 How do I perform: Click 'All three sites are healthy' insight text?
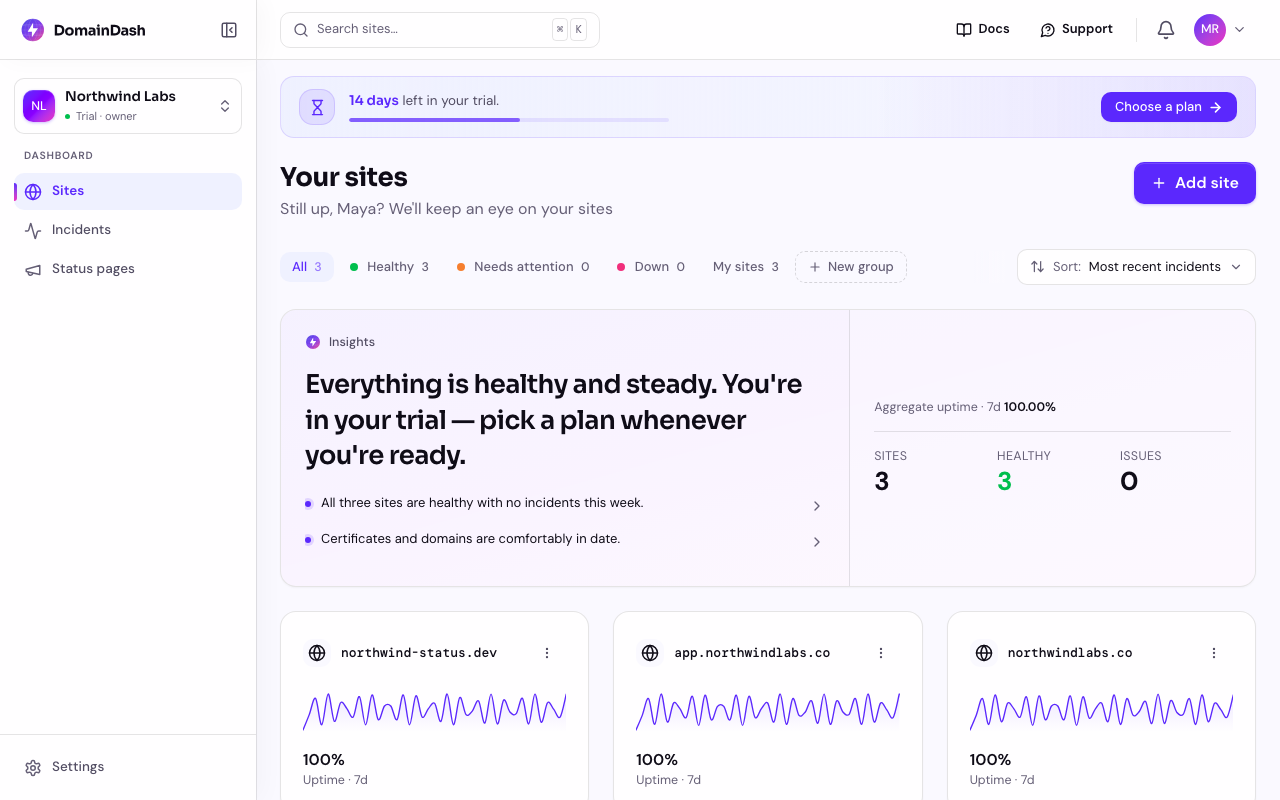482,503
